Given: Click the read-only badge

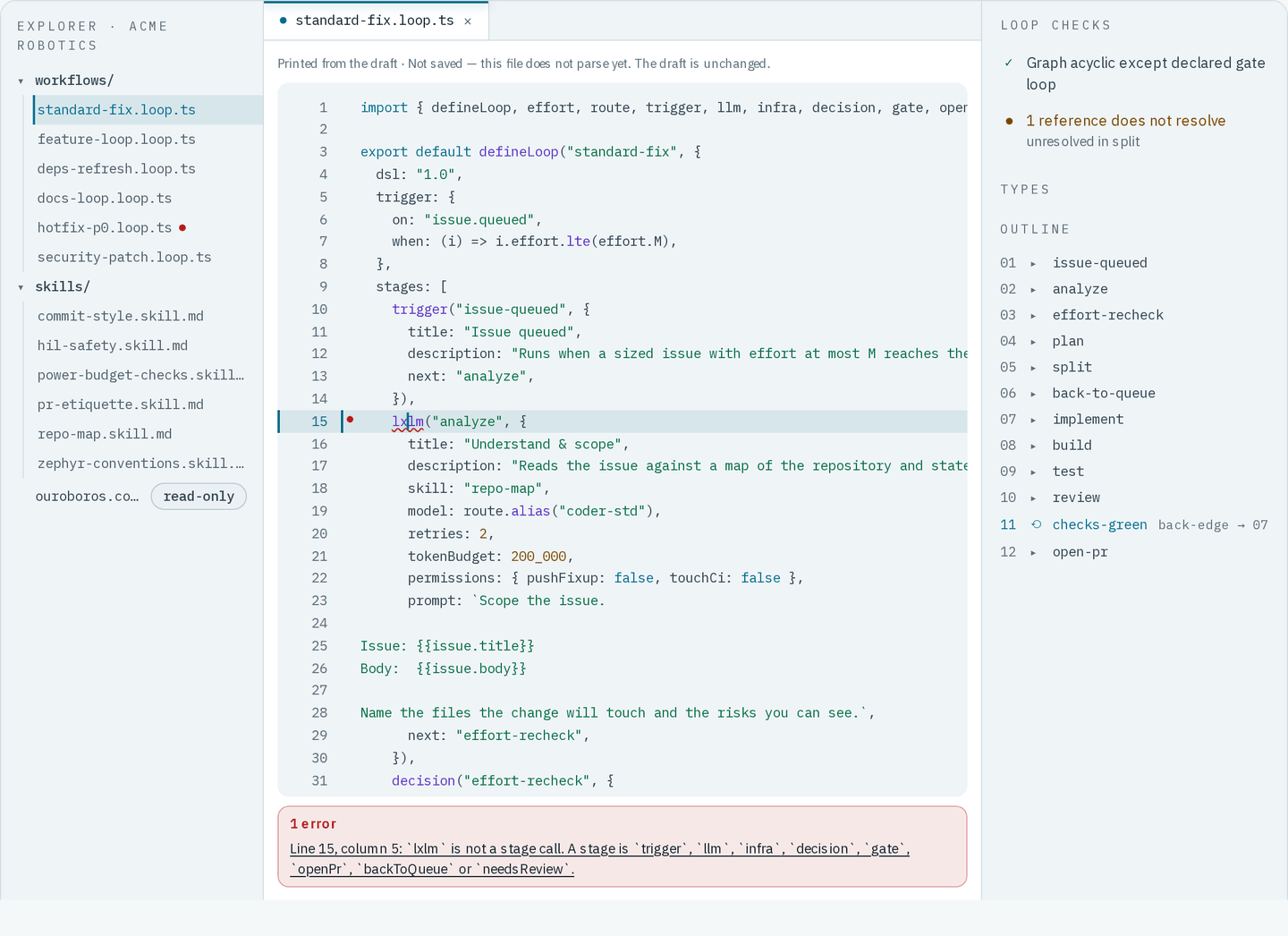Looking at the screenshot, I should coord(199,497).
